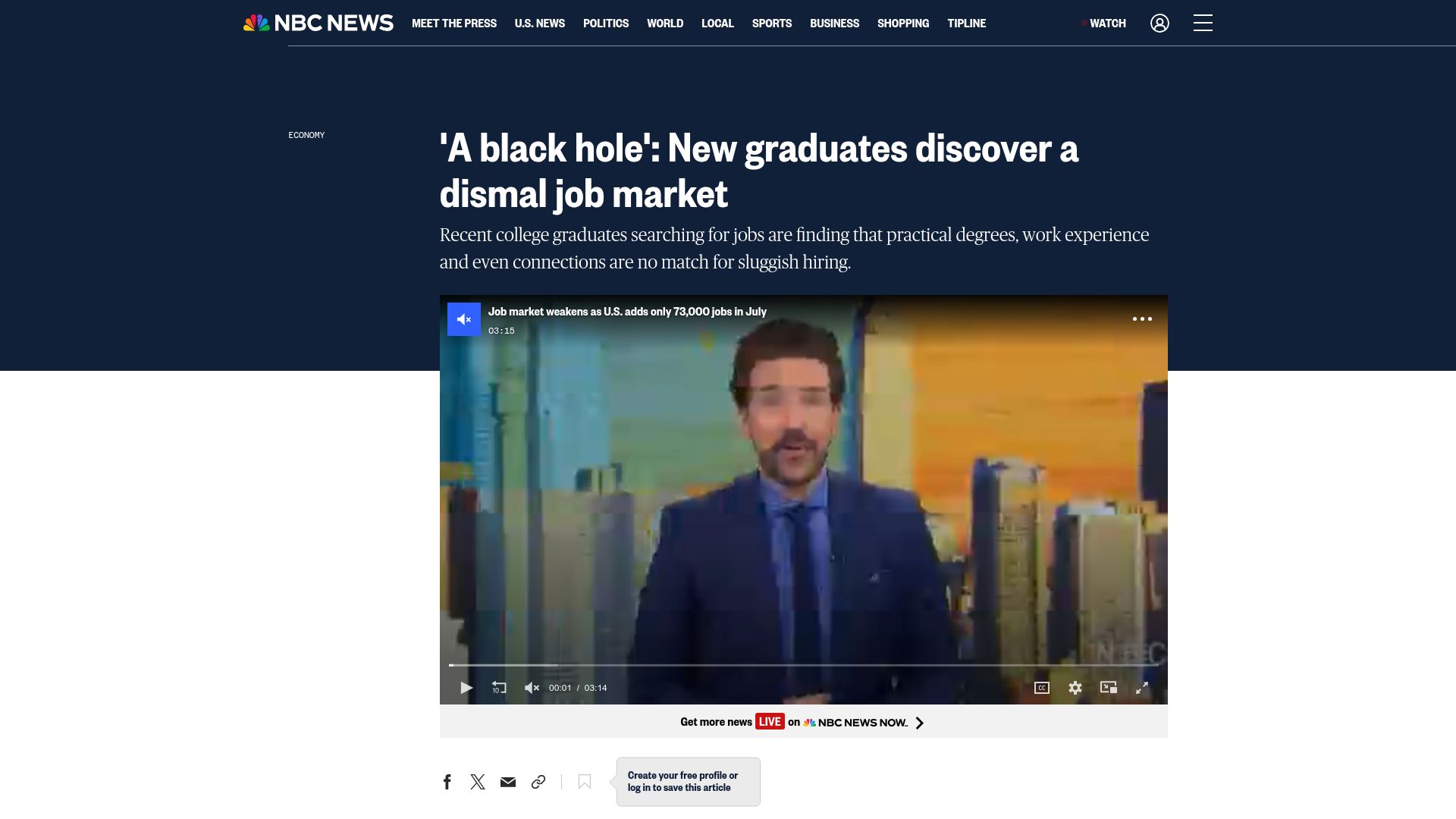Open the Politics section
The height and width of the screenshot is (819, 1456).
[606, 24]
